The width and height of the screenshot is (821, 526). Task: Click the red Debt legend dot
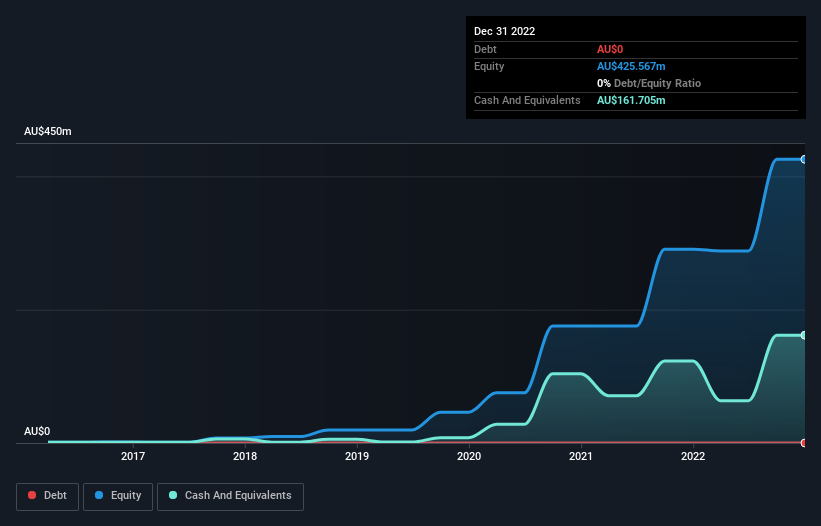point(32,495)
